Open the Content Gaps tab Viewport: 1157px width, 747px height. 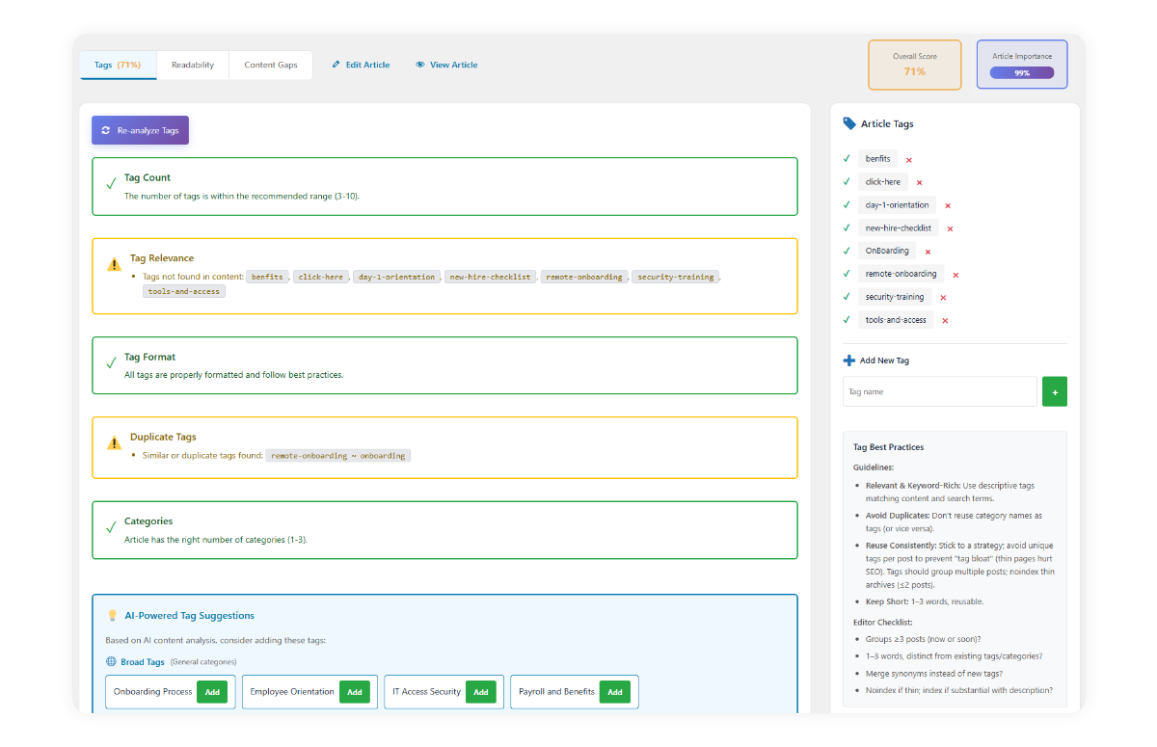click(x=271, y=65)
